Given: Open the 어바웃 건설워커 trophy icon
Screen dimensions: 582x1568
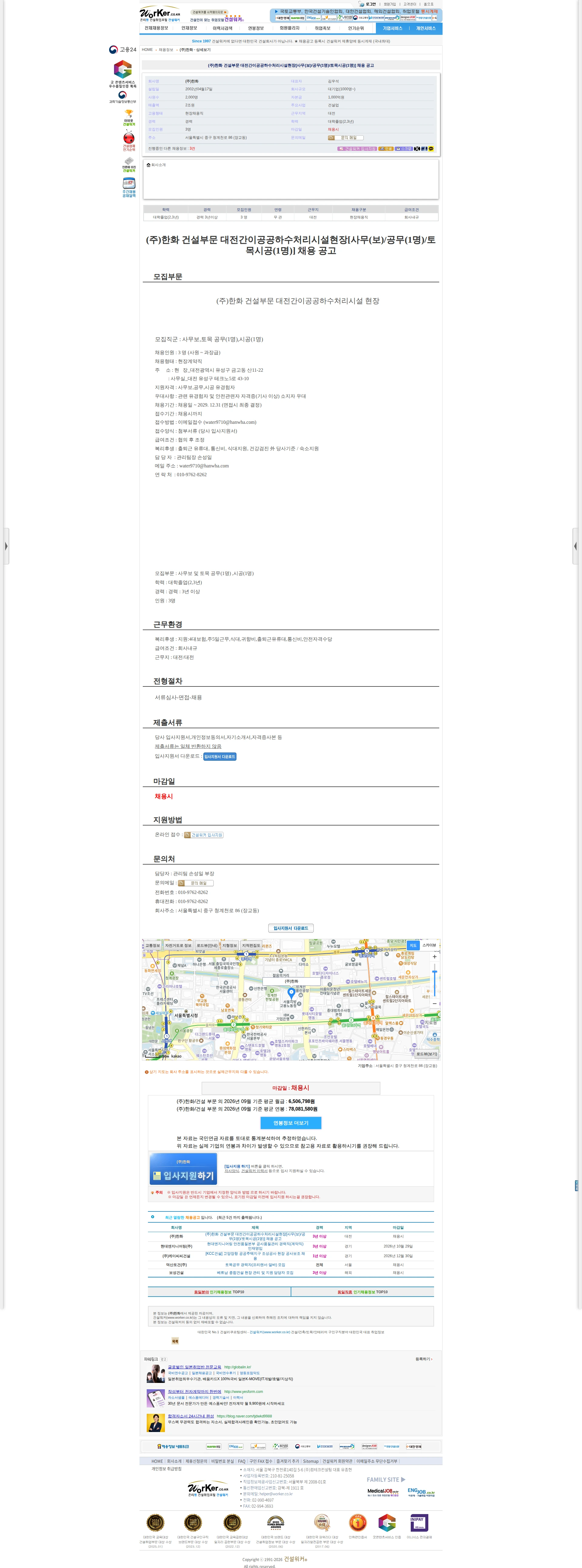Looking at the screenshot, I should pyautogui.click(x=129, y=118).
